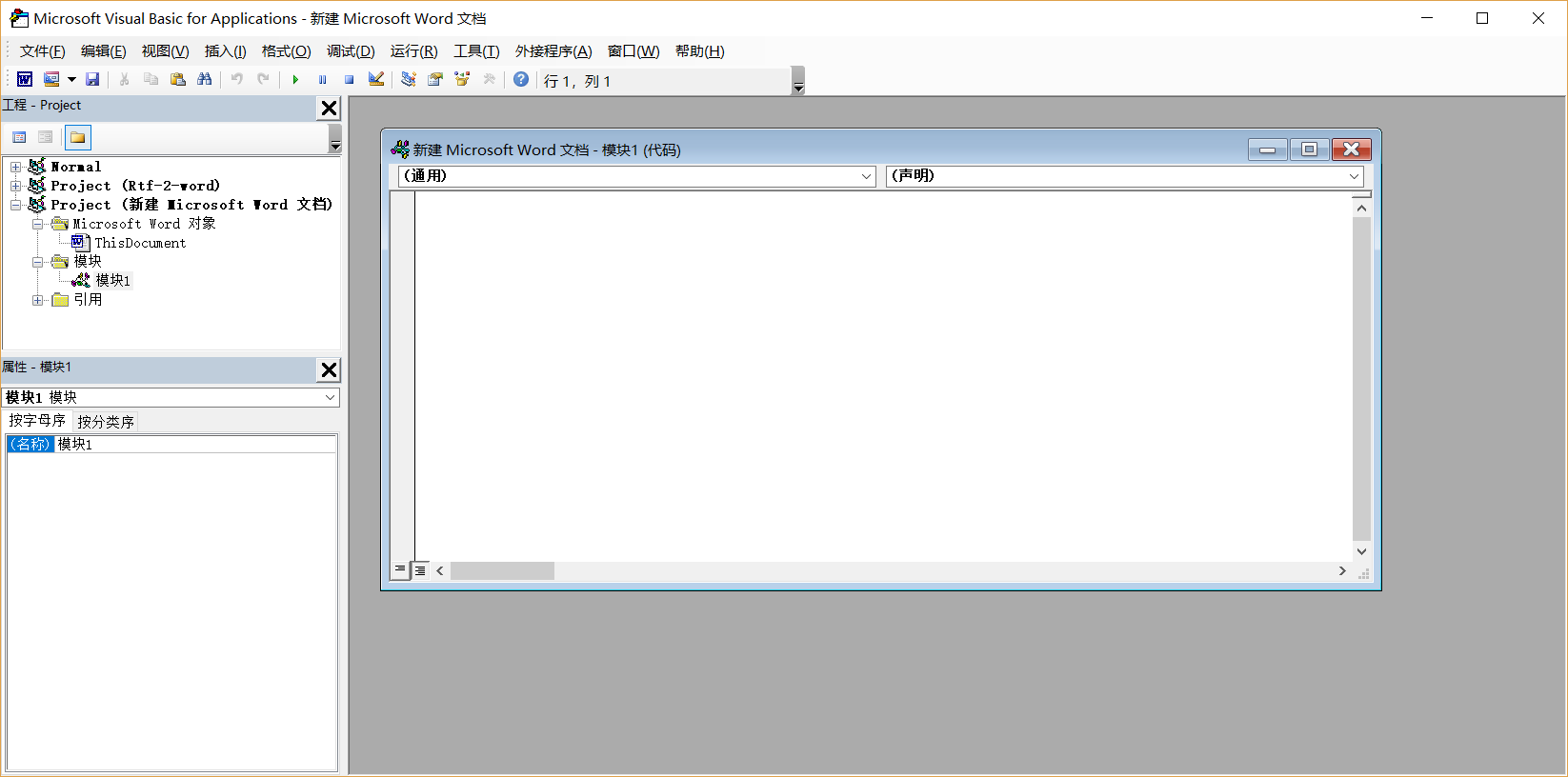Collapse the 模块 folder

(x=37, y=262)
